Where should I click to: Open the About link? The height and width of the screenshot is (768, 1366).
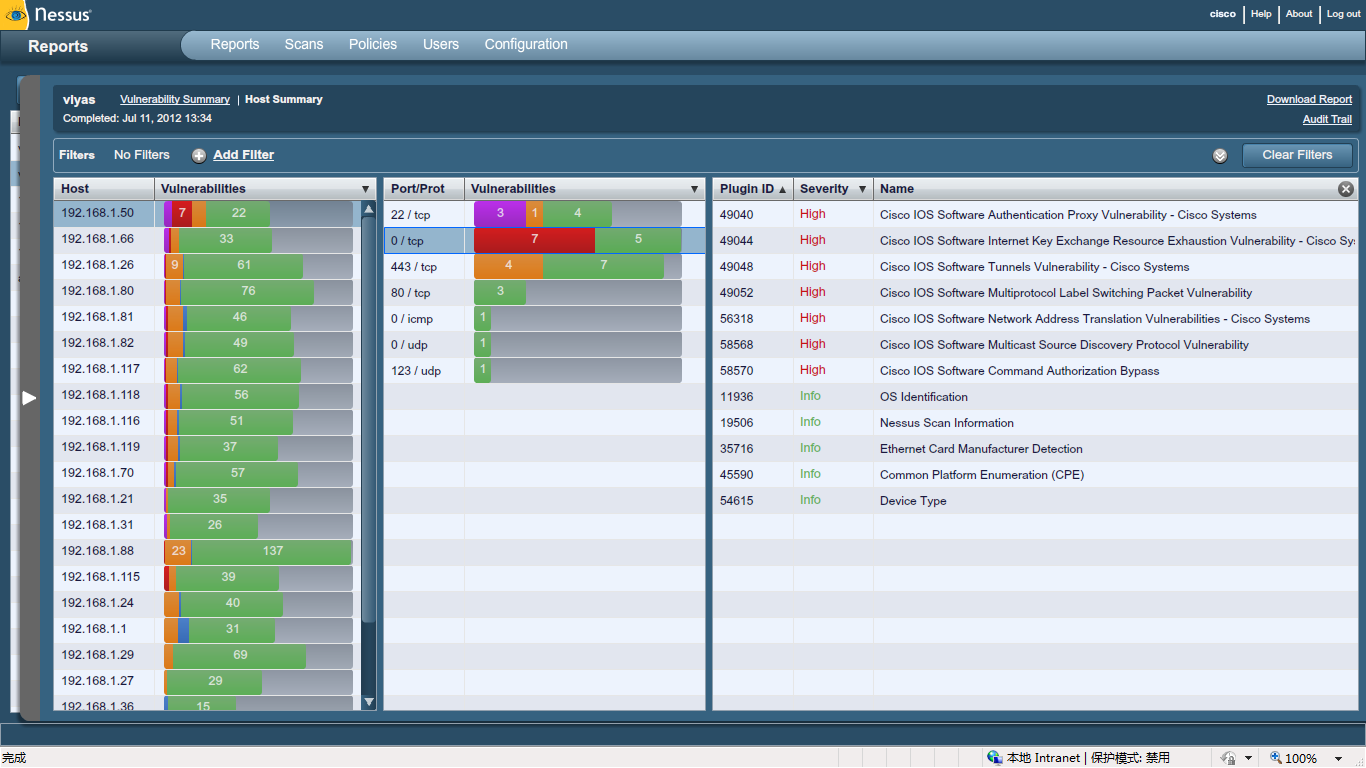click(1299, 14)
